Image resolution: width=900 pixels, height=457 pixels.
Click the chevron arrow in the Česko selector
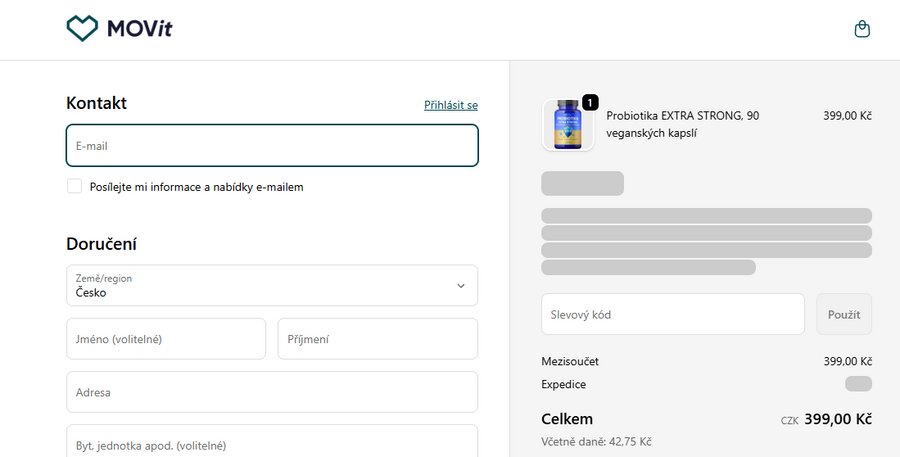[461, 286]
